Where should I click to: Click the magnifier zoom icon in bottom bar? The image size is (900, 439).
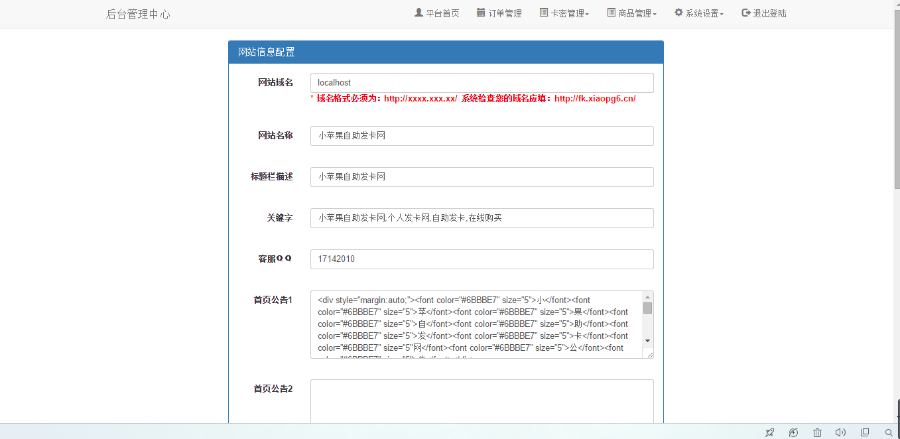coord(889,432)
